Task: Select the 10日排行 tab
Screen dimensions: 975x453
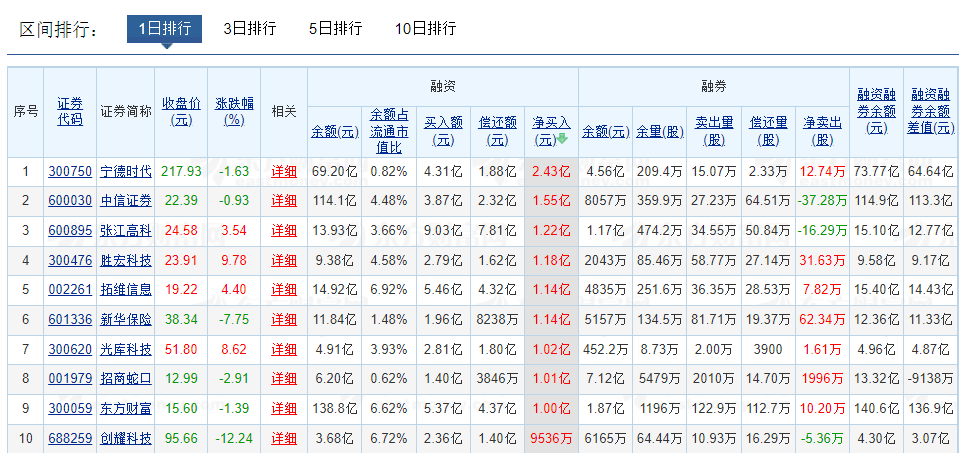Action: pyautogui.click(x=425, y=29)
